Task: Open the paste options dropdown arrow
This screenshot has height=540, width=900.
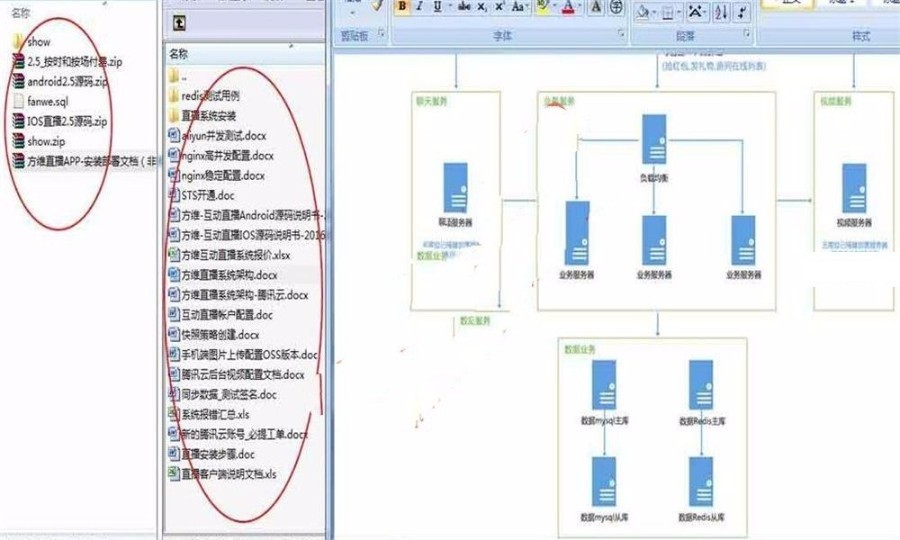Action: click(x=352, y=13)
